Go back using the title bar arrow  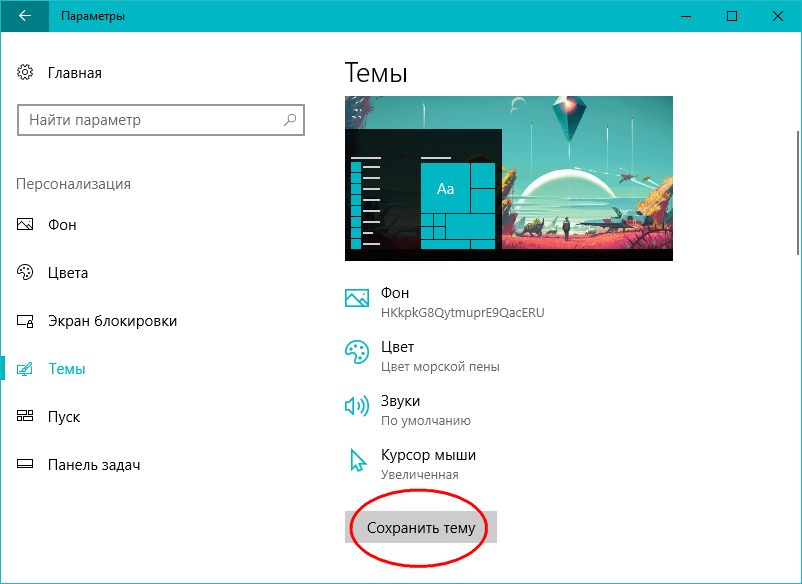click(x=25, y=16)
